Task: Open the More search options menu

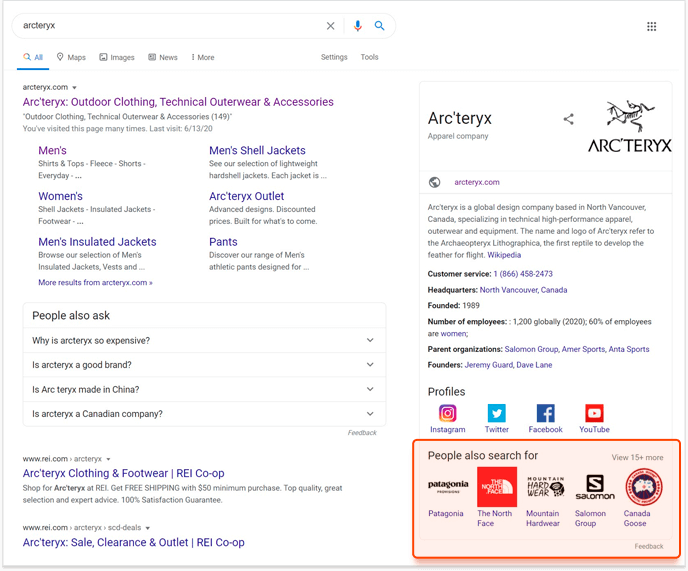Action: (x=203, y=57)
